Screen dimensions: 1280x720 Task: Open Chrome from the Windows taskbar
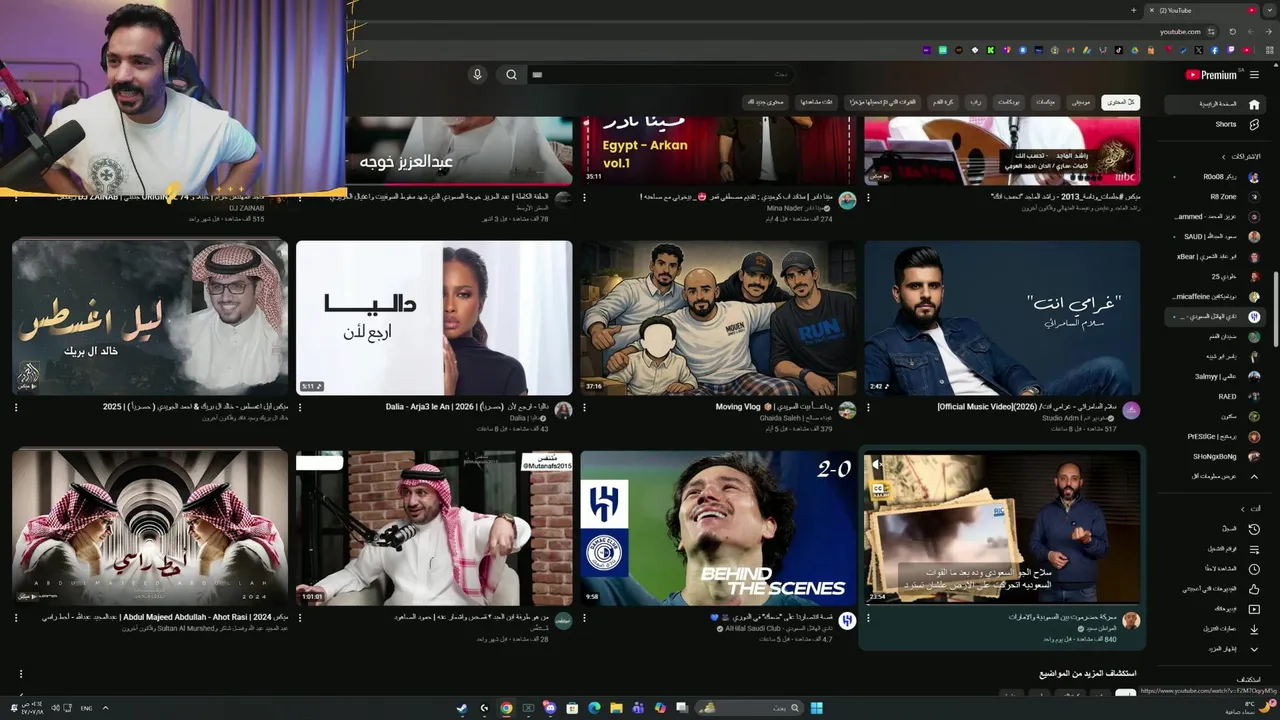point(506,708)
